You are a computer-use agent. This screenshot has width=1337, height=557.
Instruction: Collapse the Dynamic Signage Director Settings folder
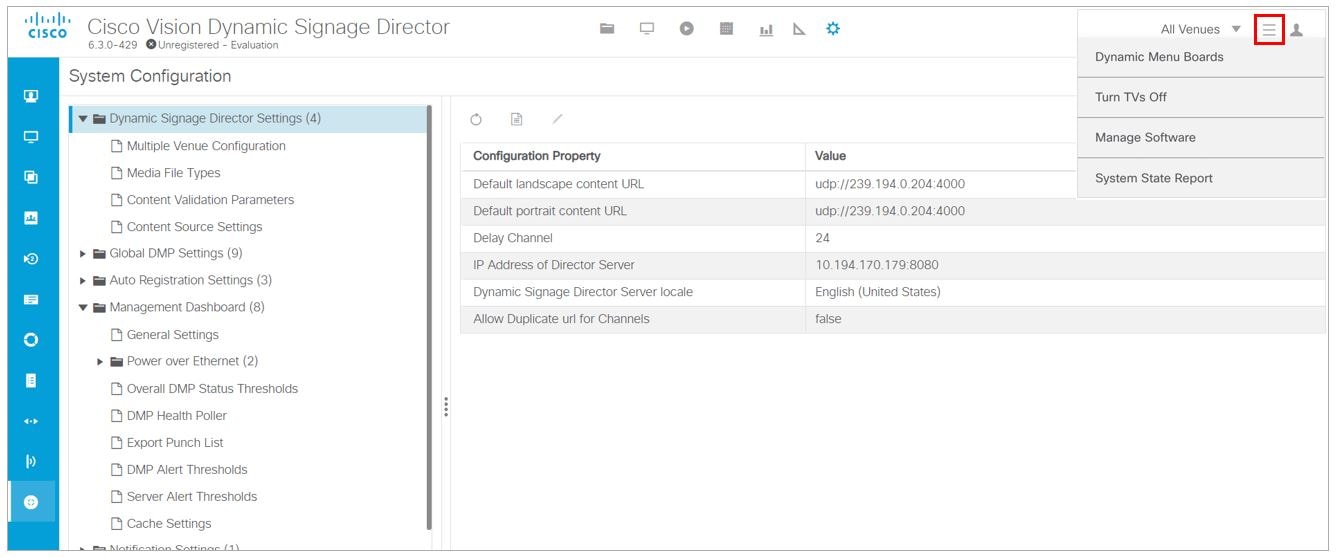click(x=84, y=119)
